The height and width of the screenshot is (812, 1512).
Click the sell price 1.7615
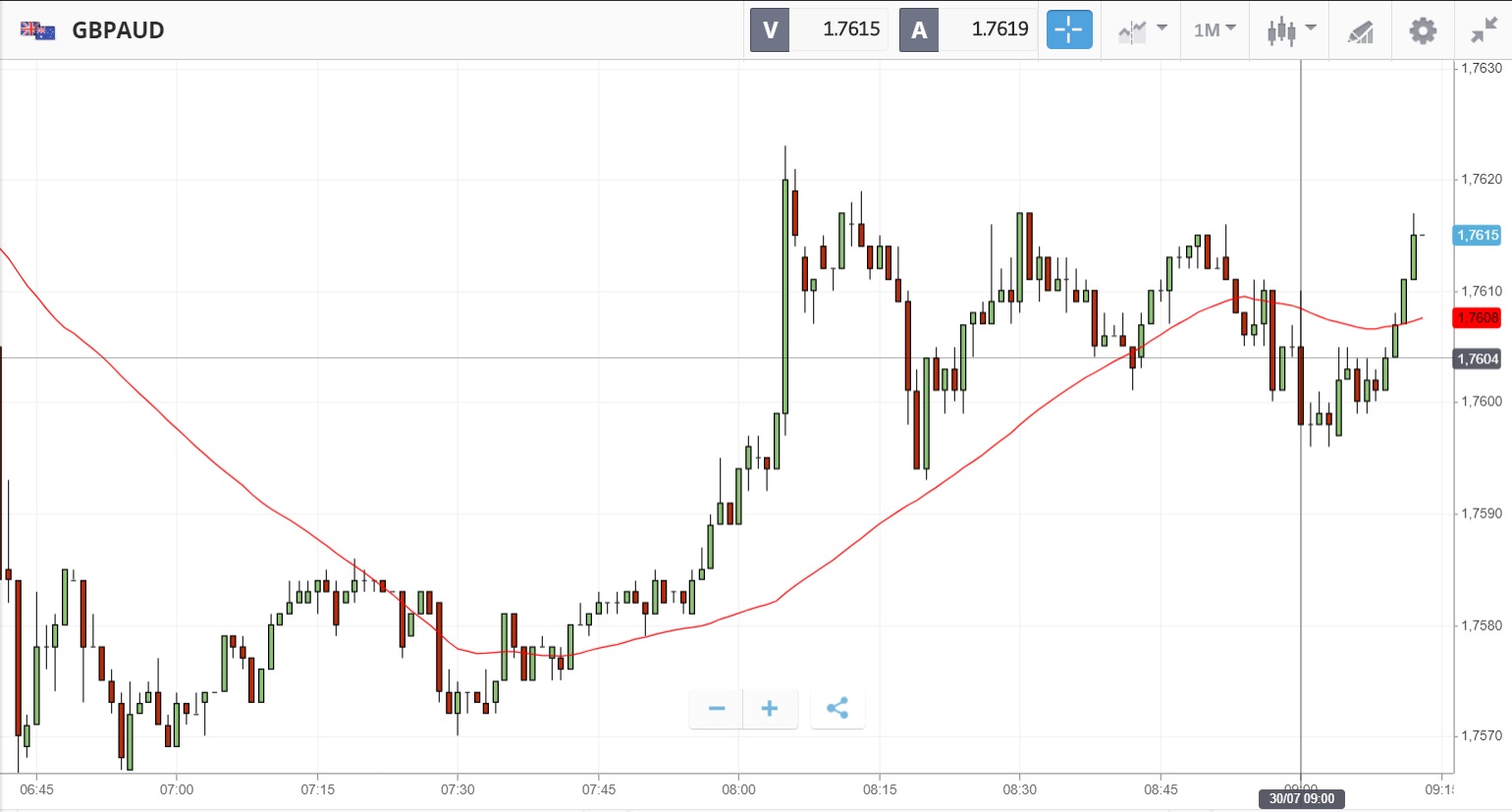pos(850,29)
